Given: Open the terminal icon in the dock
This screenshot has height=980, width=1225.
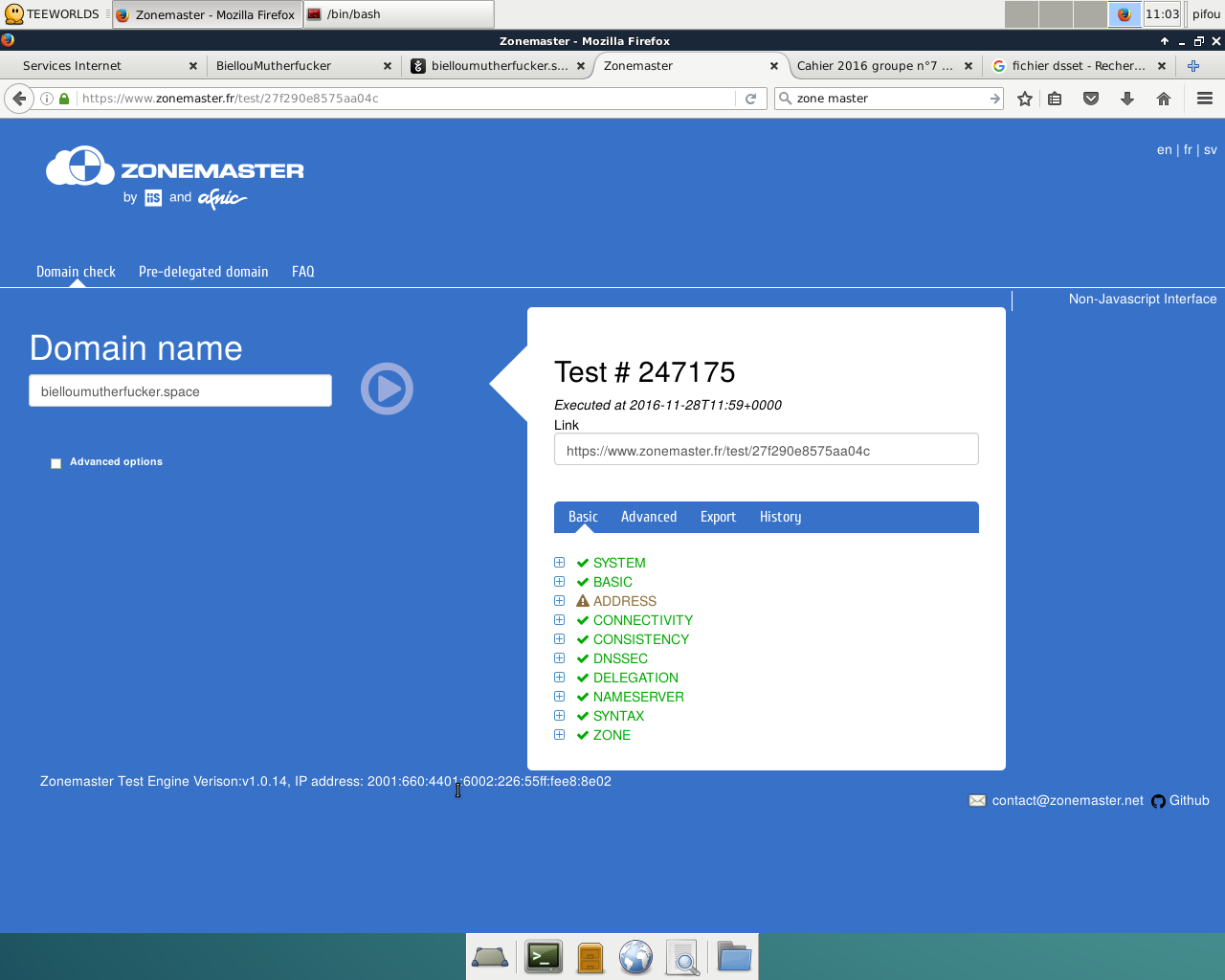Looking at the screenshot, I should [x=544, y=957].
